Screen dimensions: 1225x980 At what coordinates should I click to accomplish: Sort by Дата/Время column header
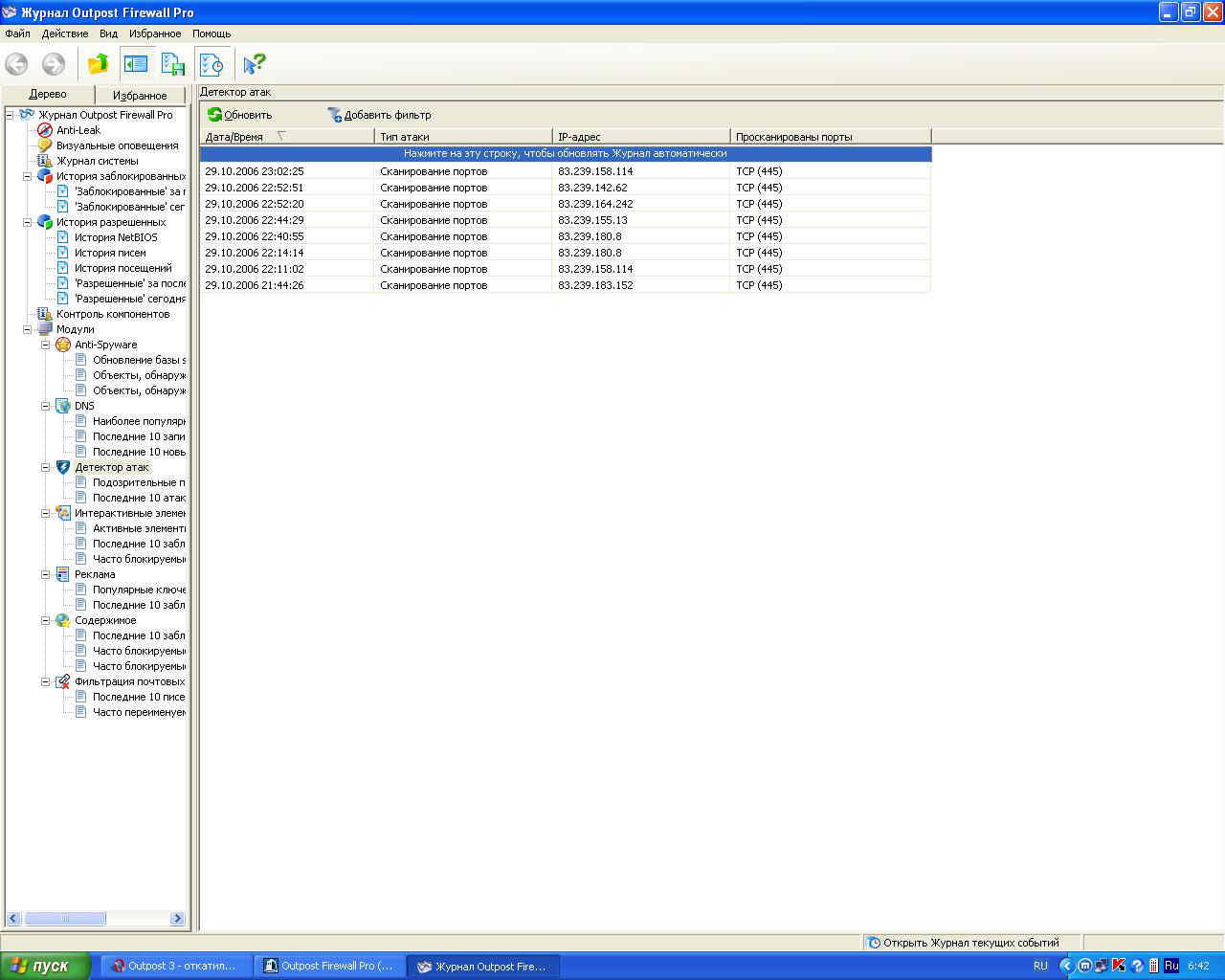pos(286,137)
